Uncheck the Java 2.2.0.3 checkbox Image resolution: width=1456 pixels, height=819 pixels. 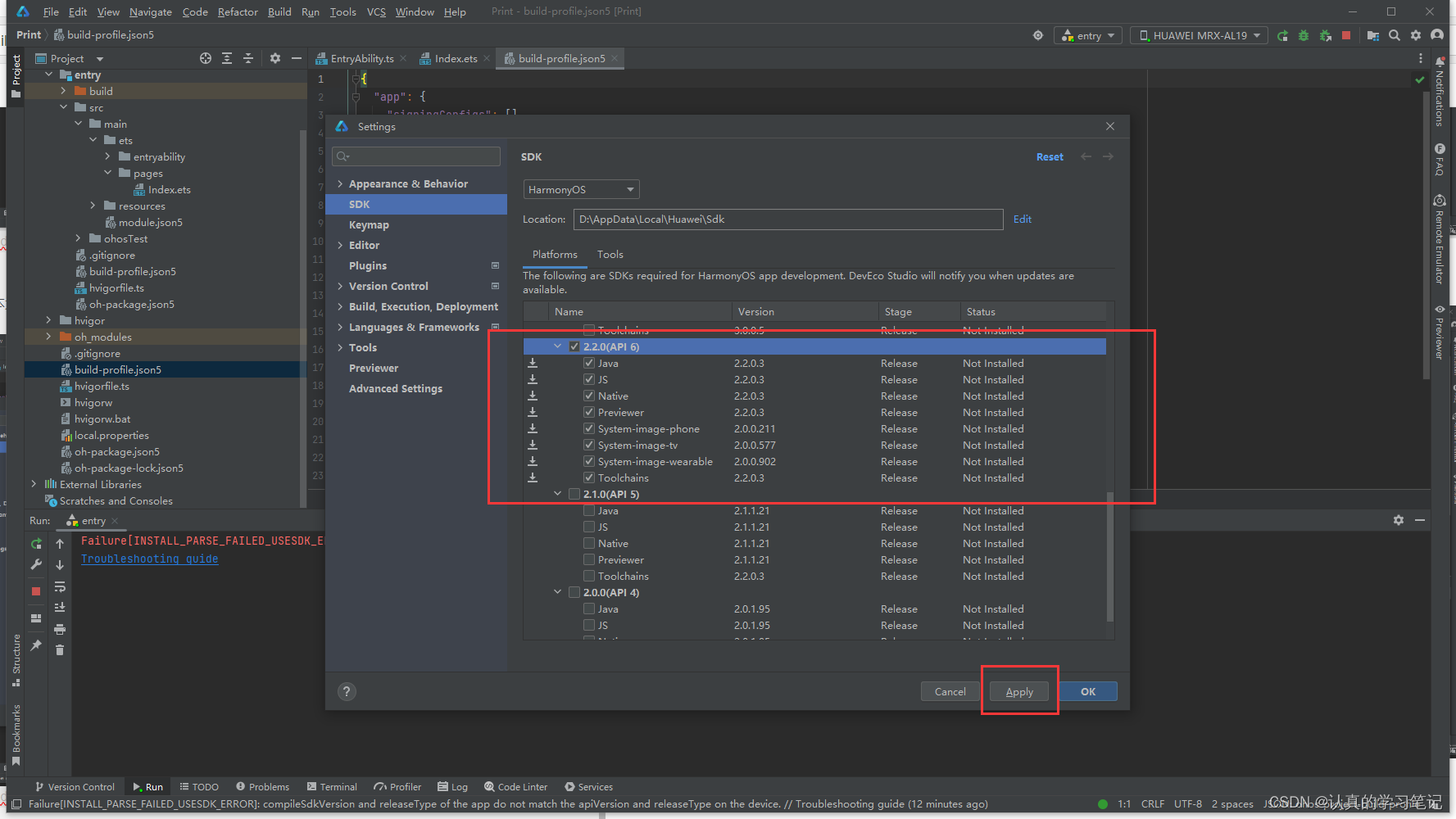click(589, 363)
